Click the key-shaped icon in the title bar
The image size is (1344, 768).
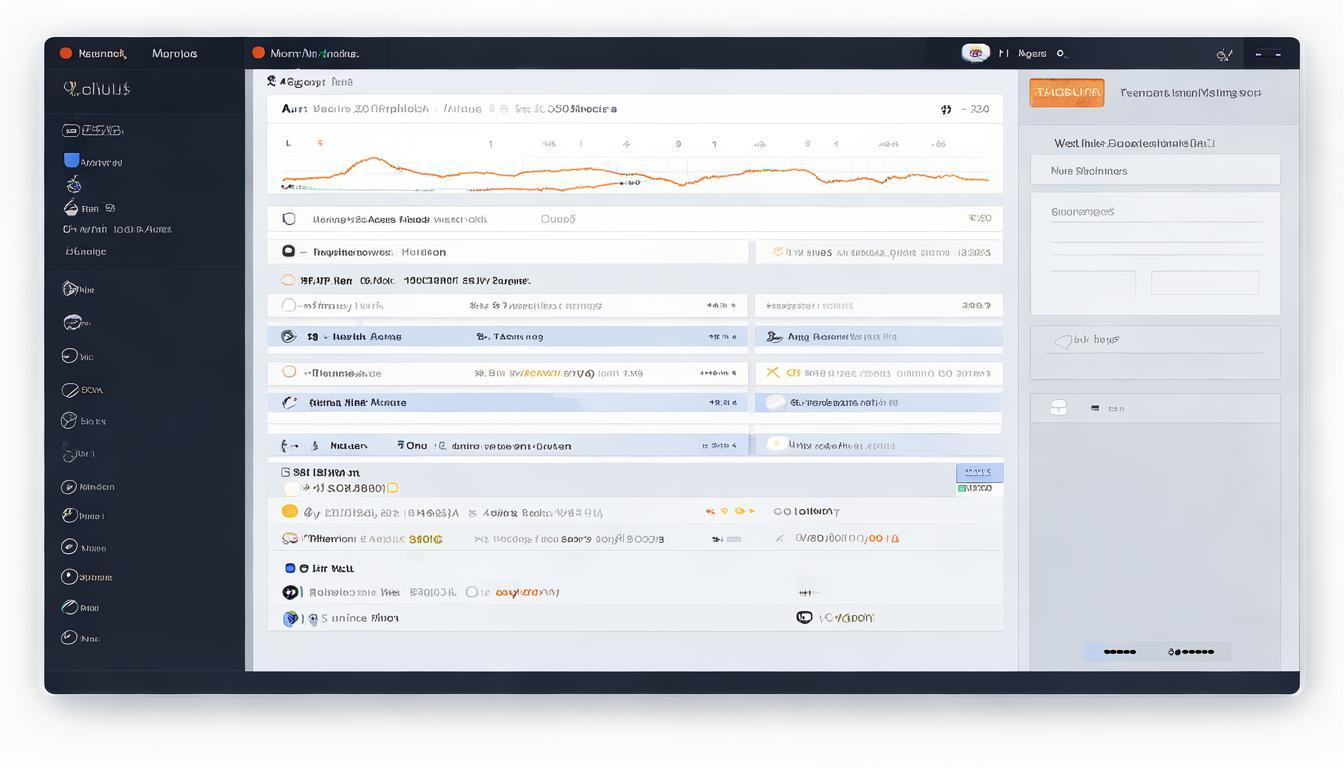point(1223,54)
